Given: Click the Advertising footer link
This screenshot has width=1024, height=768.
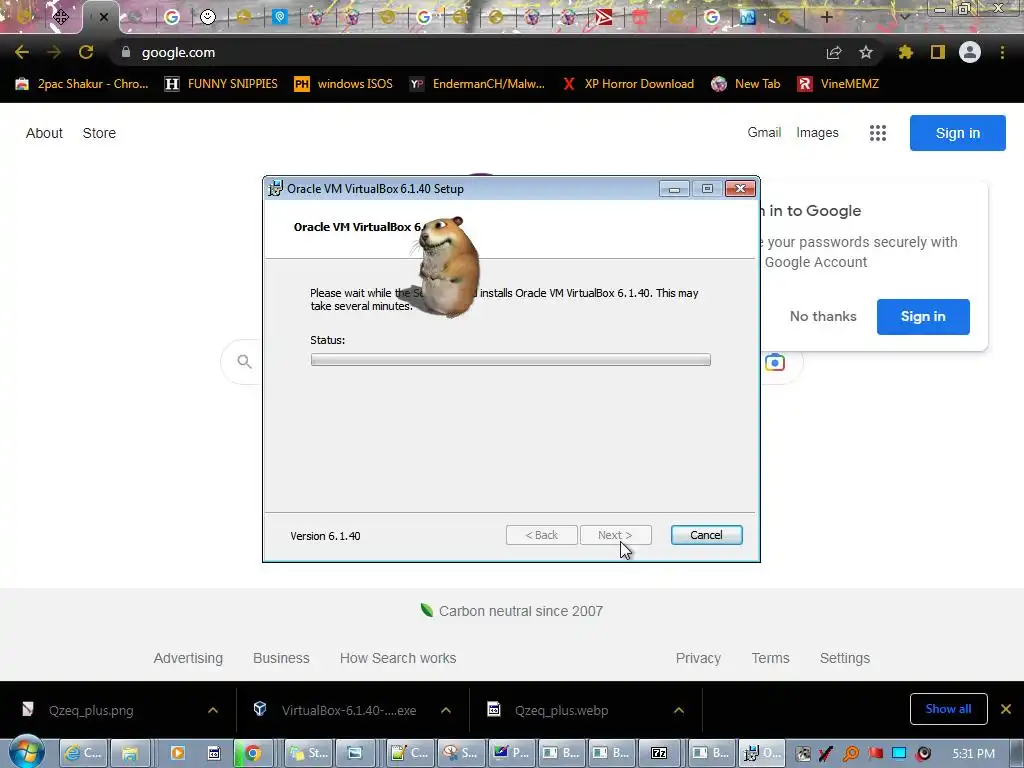Looking at the screenshot, I should coord(188,658).
